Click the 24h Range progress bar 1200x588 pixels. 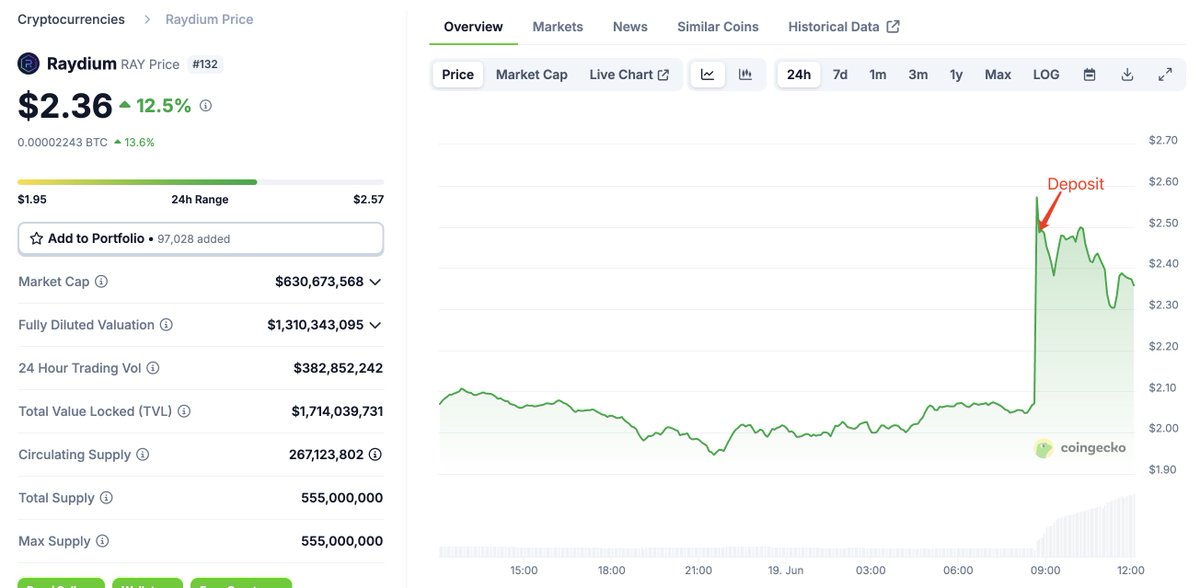click(x=200, y=182)
